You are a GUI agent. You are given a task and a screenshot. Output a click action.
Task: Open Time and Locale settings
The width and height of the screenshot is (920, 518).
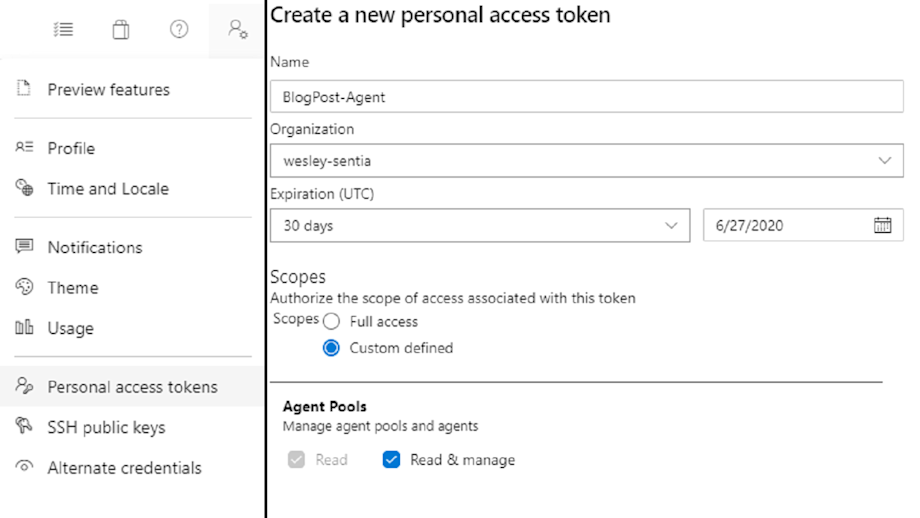coord(108,189)
